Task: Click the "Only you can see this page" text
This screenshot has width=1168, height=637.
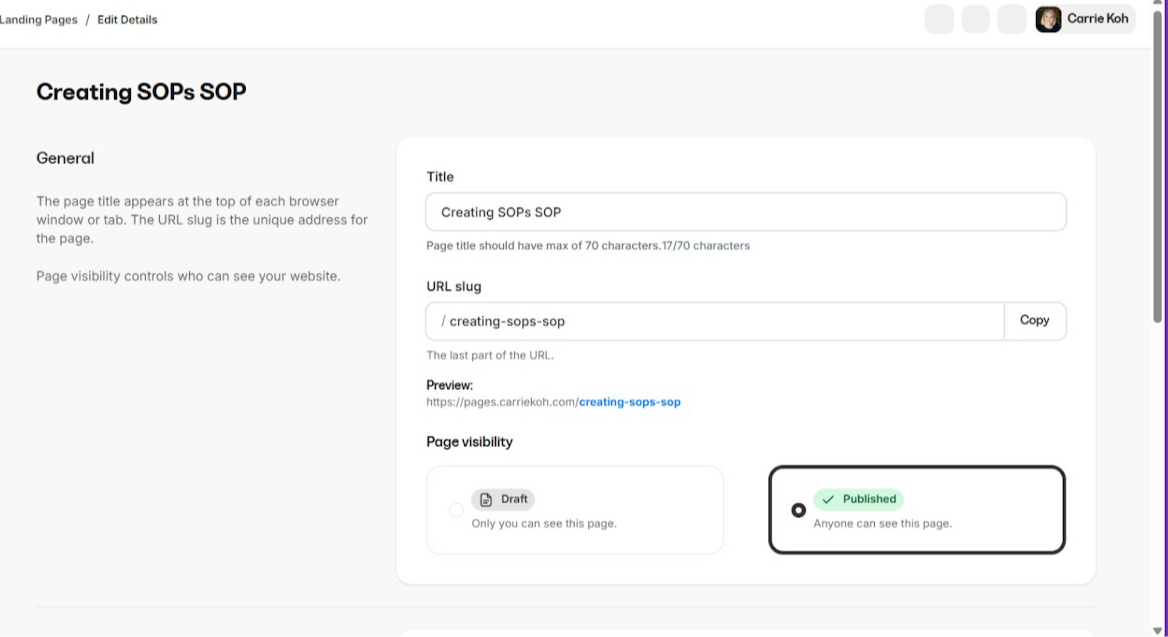Action: click(543, 523)
